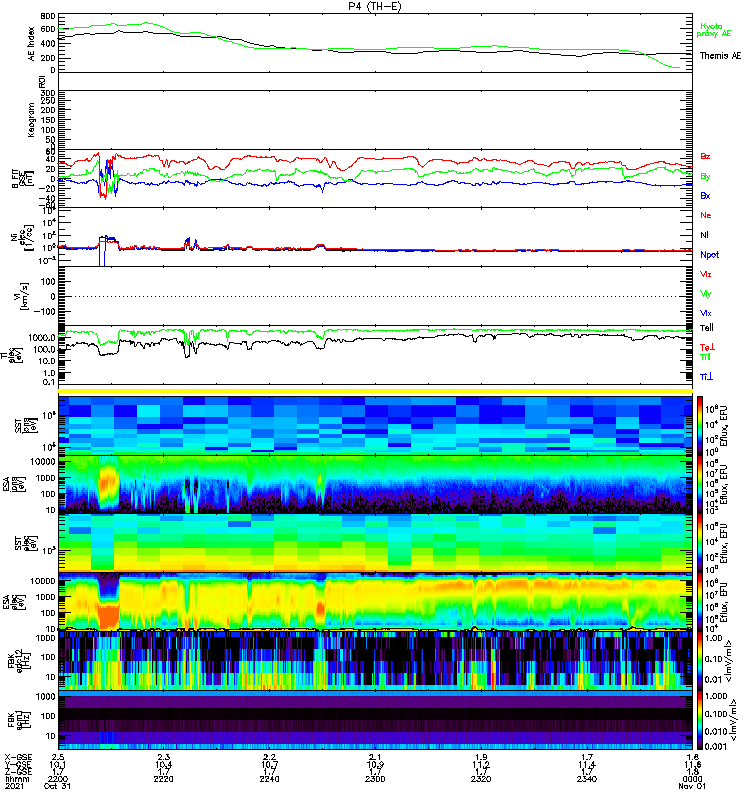This screenshot has height=800, width=750.
Task: Click the 2240 time tick label
Action: point(269,779)
